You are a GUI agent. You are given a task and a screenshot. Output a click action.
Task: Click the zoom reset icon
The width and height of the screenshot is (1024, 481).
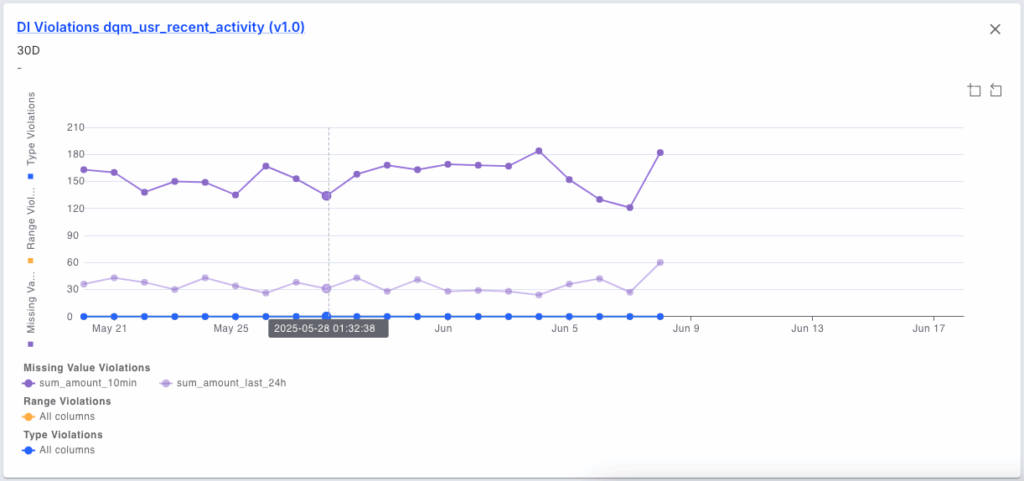(x=996, y=90)
